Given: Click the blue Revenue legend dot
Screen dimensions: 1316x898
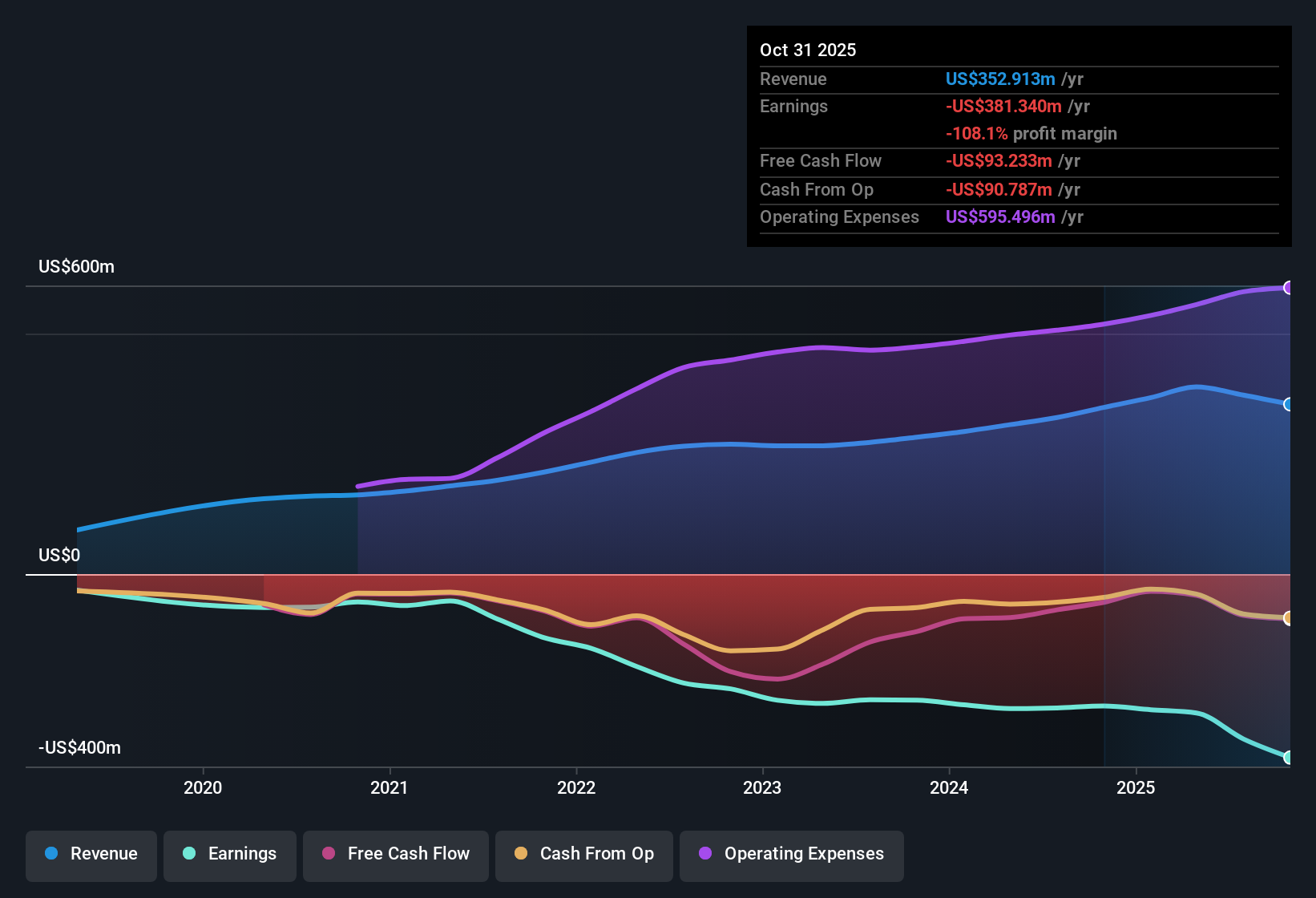Looking at the screenshot, I should pyautogui.click(x=50, y=854).
